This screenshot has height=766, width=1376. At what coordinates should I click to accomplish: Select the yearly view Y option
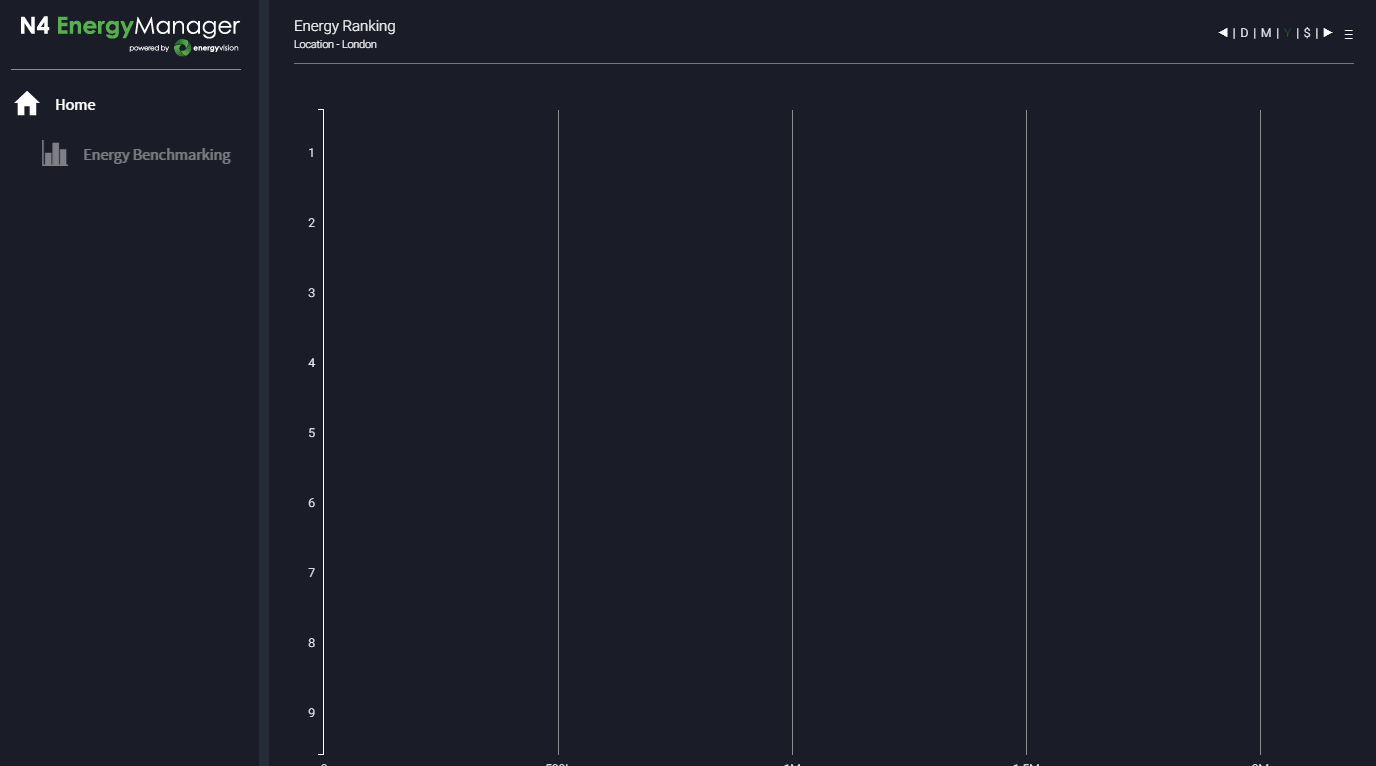pos(1288,33)
